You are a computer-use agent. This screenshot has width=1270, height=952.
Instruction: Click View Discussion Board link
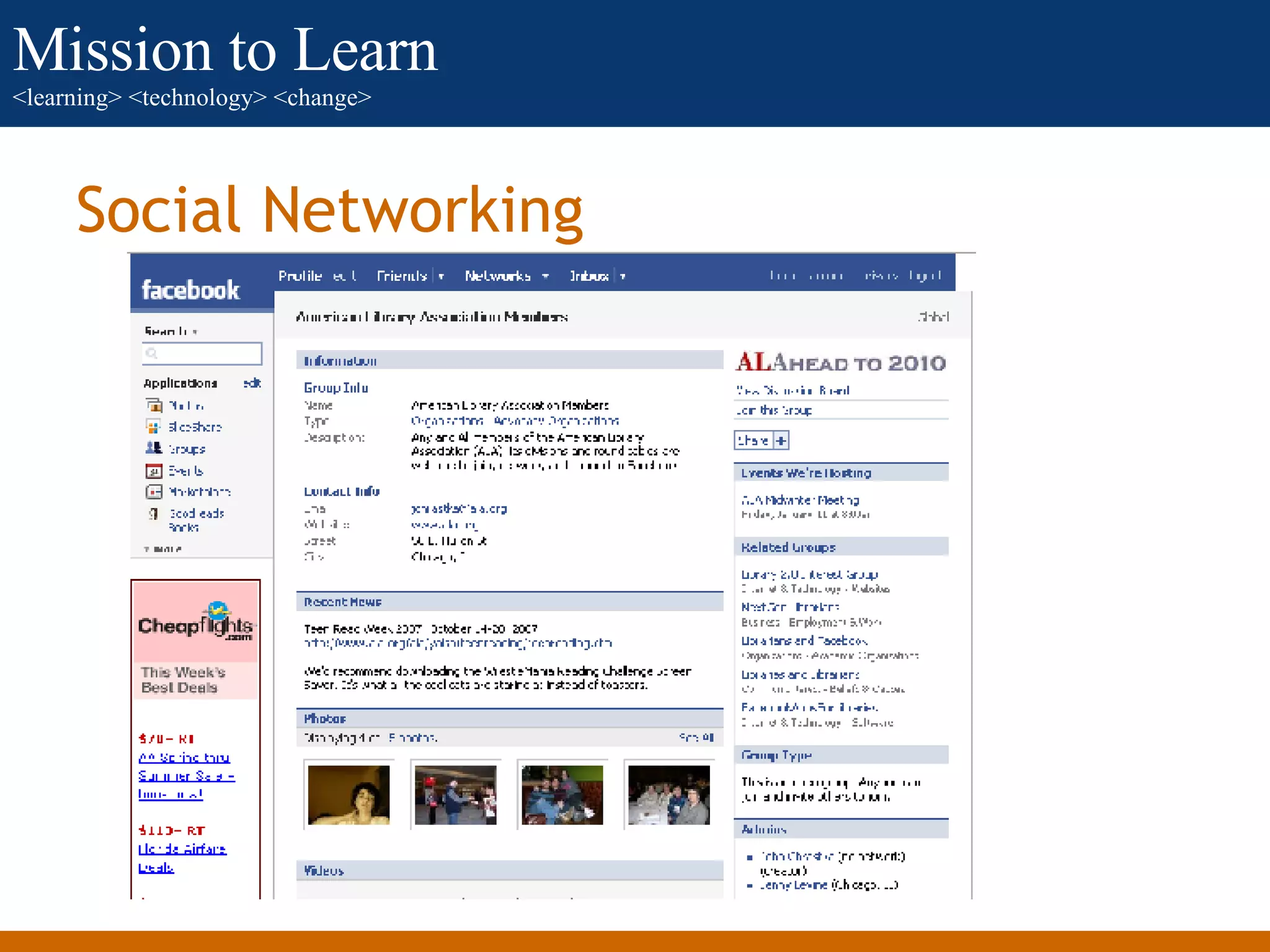click(x=793, y=390)
